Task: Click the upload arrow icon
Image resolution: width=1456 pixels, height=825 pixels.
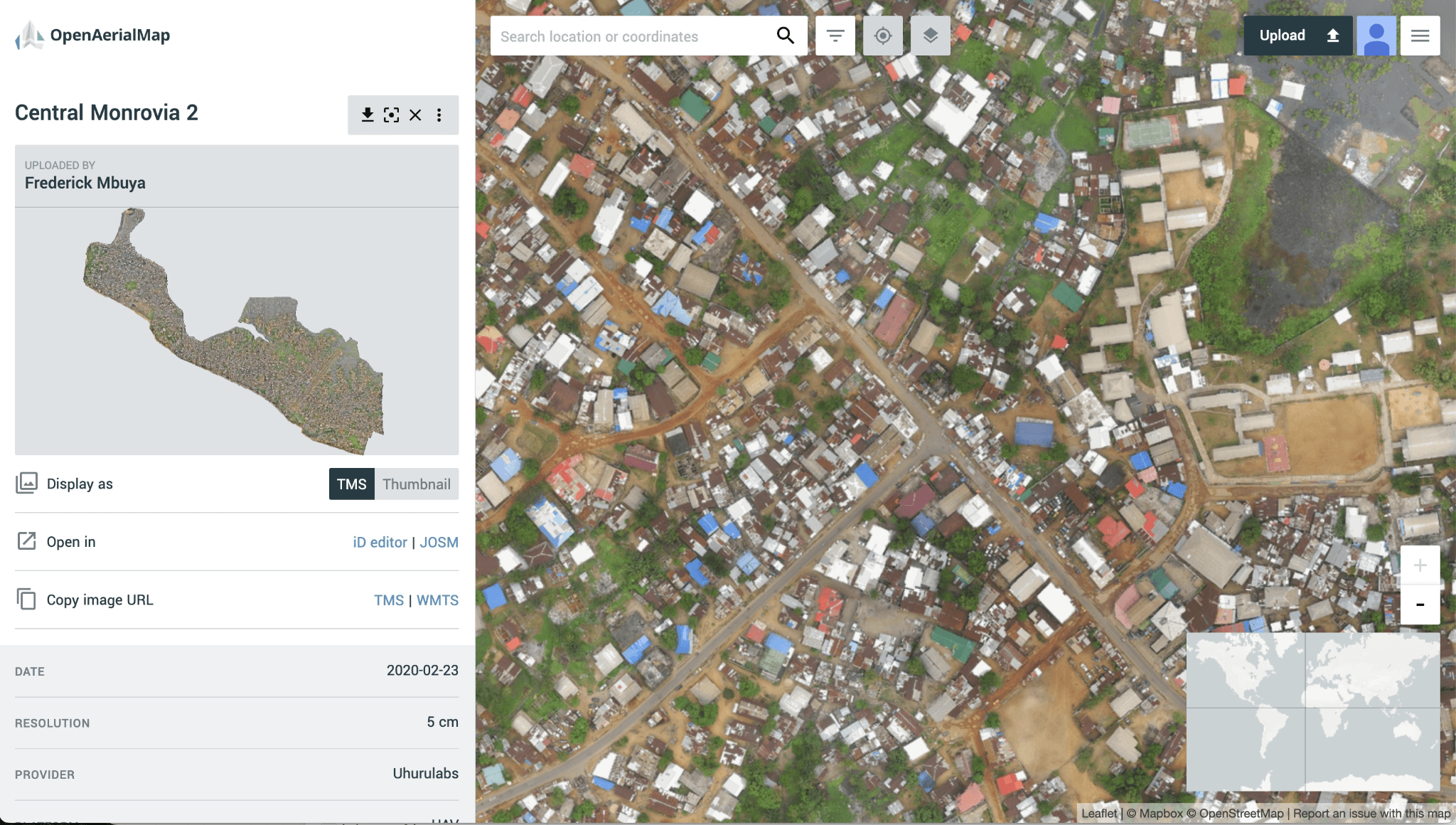Action: coord(1333,36)
